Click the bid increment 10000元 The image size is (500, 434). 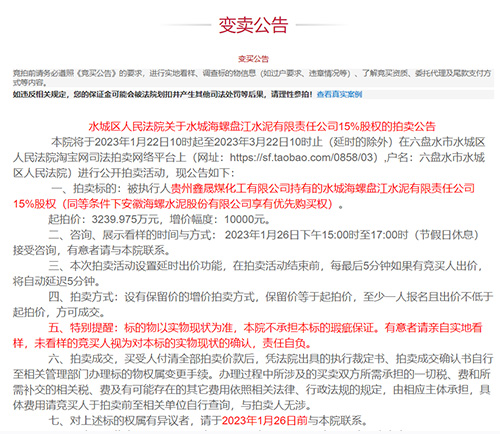pos(245,219)
